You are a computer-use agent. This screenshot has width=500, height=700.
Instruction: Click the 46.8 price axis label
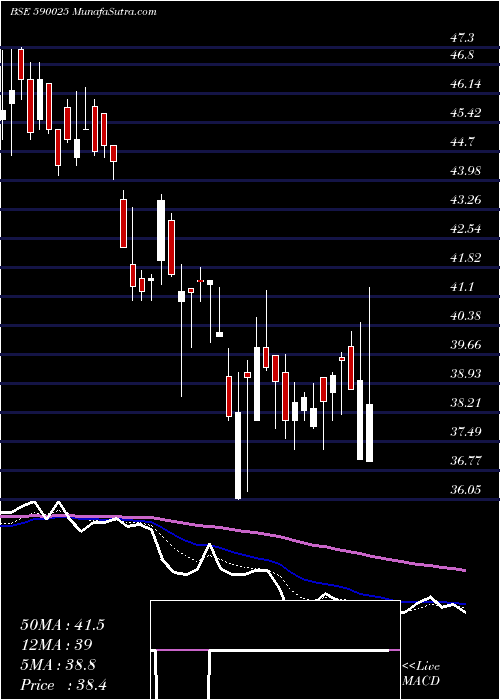coord(462,55)
